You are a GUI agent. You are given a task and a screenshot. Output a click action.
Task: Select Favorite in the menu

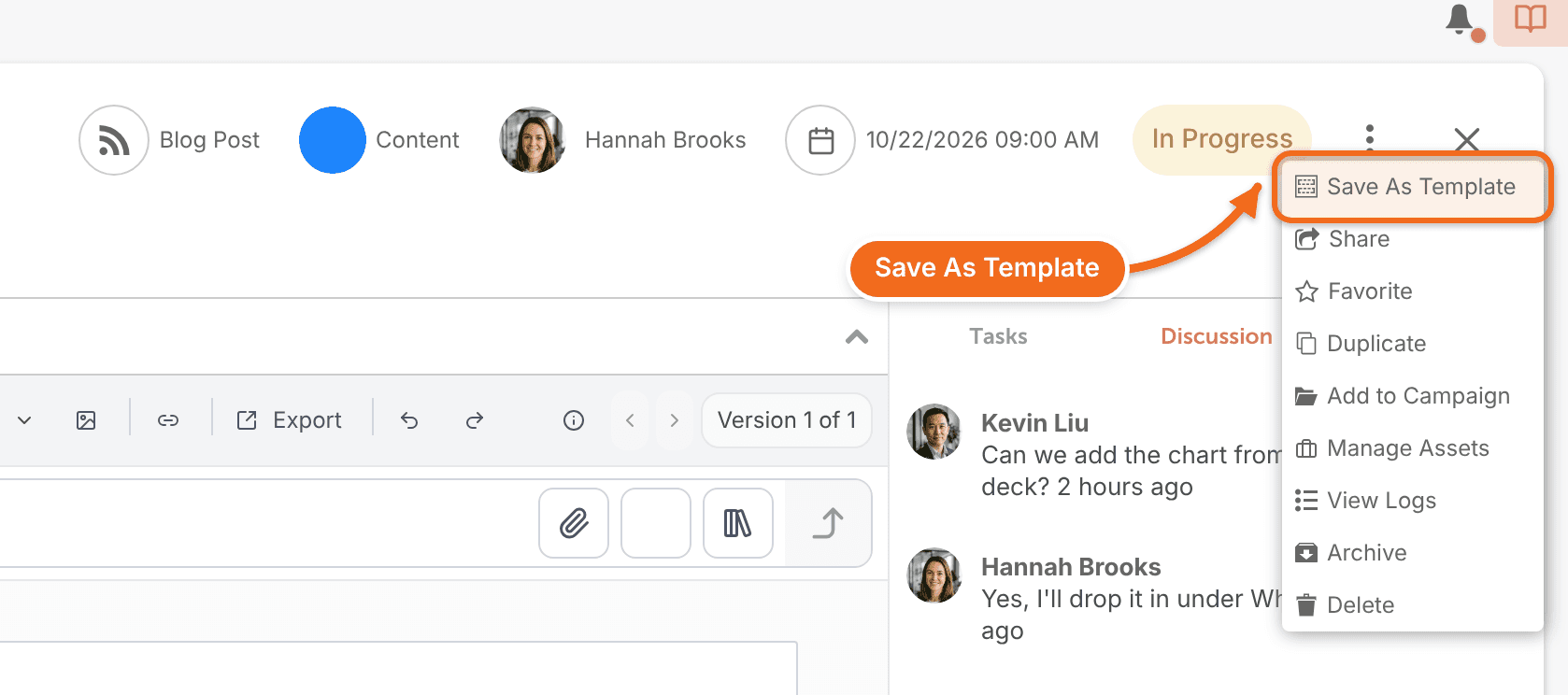(1413, 291)
